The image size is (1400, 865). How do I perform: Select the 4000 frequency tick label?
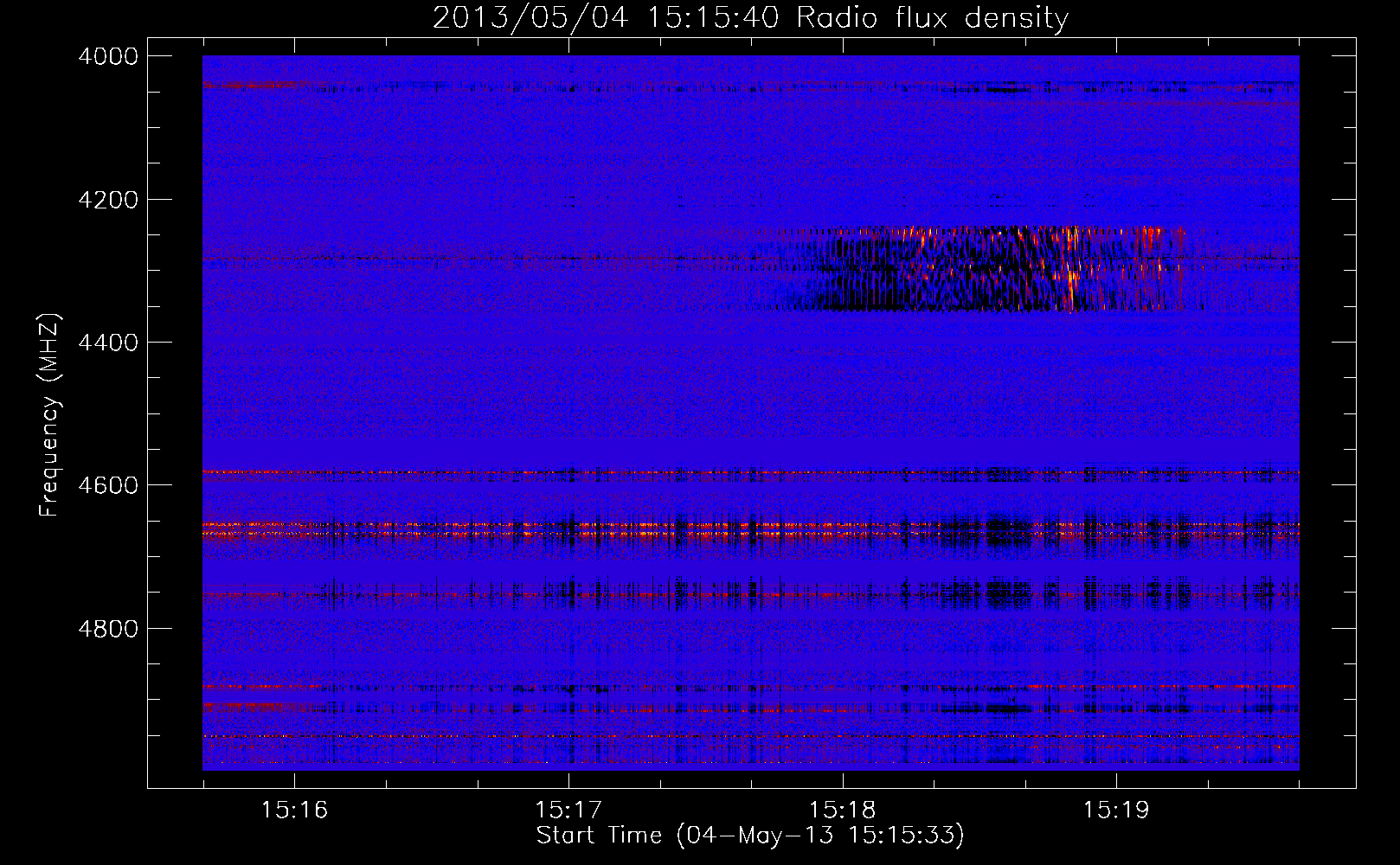coord(108,56)
